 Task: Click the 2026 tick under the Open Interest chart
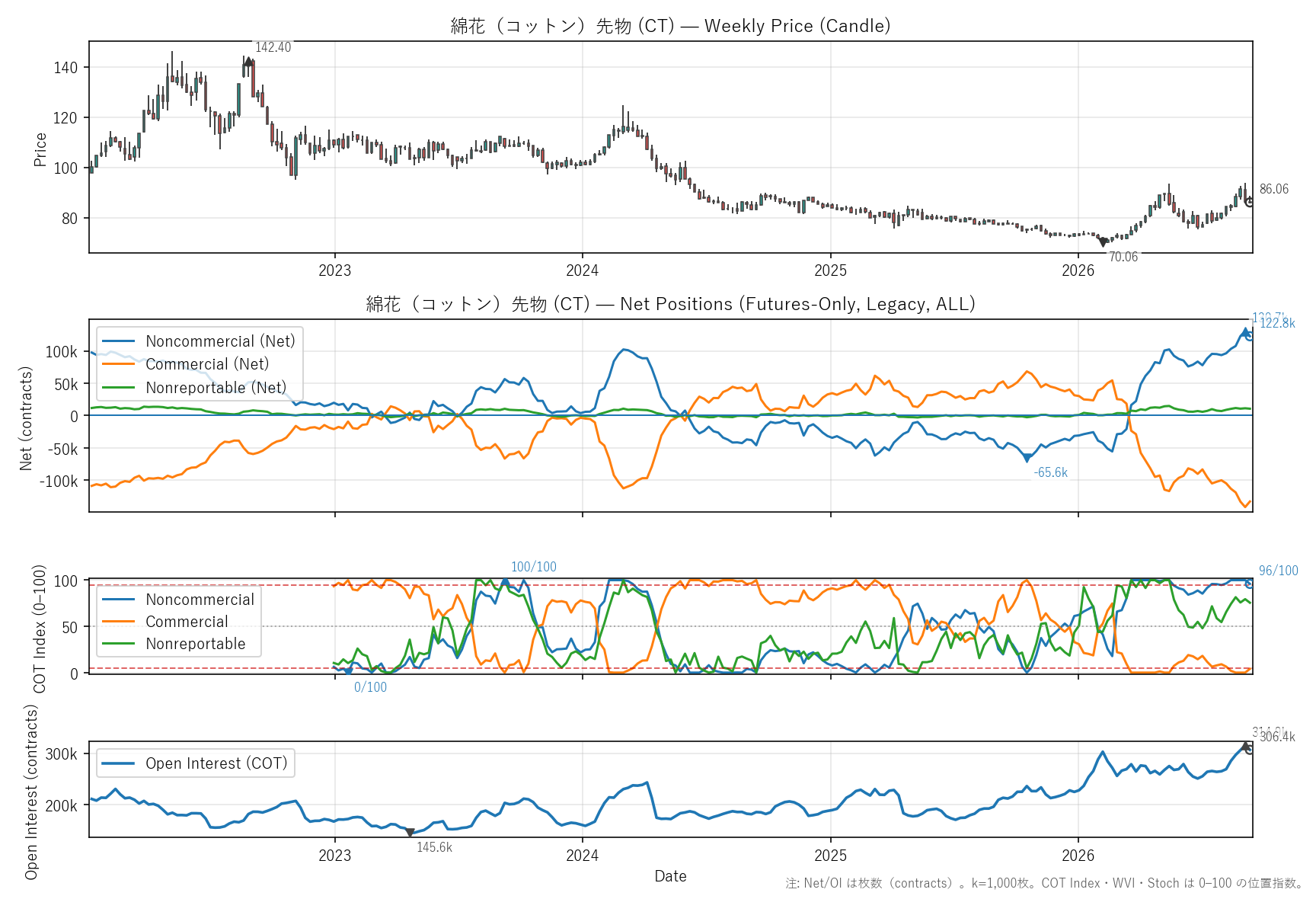1078,855
